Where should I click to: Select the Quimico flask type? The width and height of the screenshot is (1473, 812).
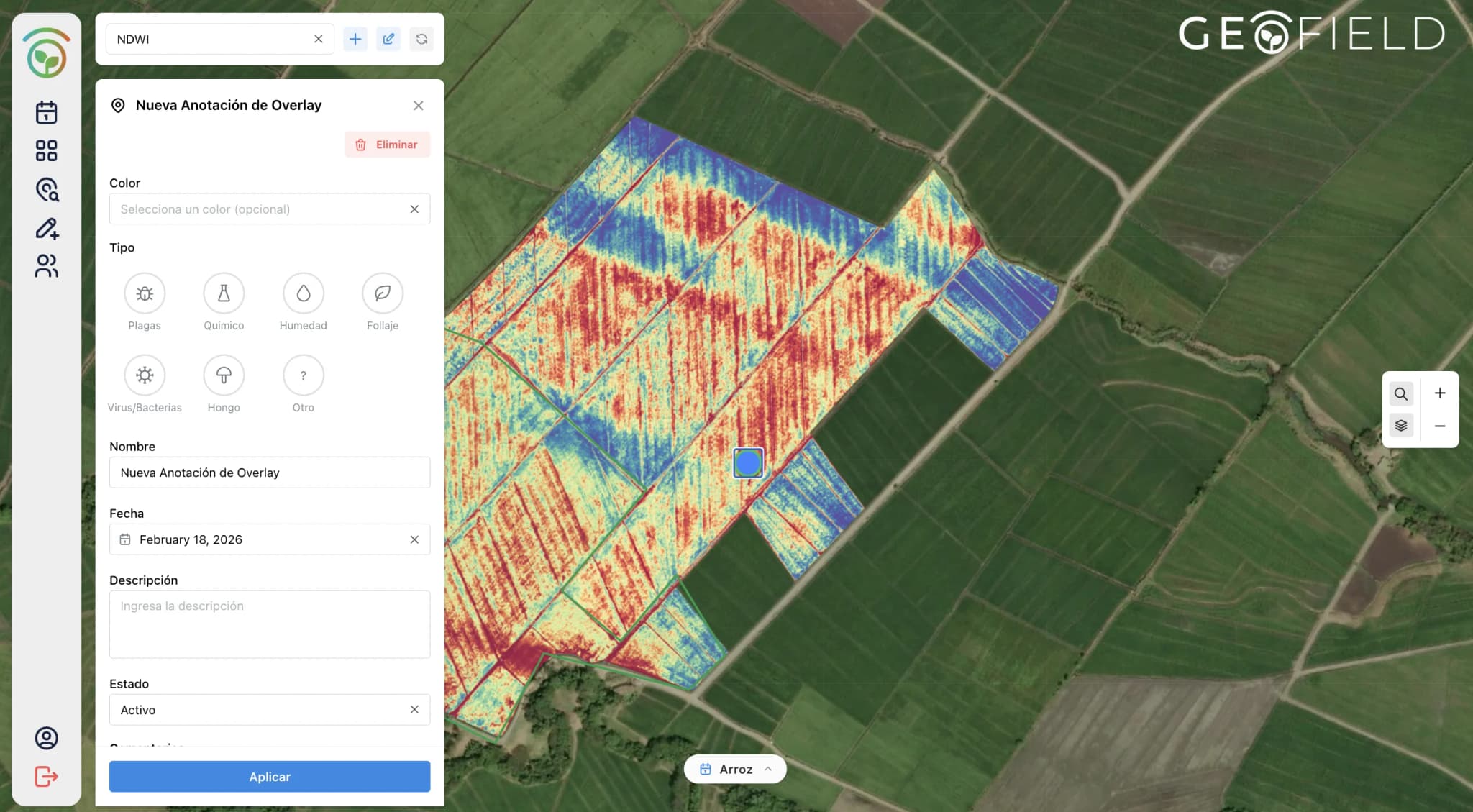(224, 293)
